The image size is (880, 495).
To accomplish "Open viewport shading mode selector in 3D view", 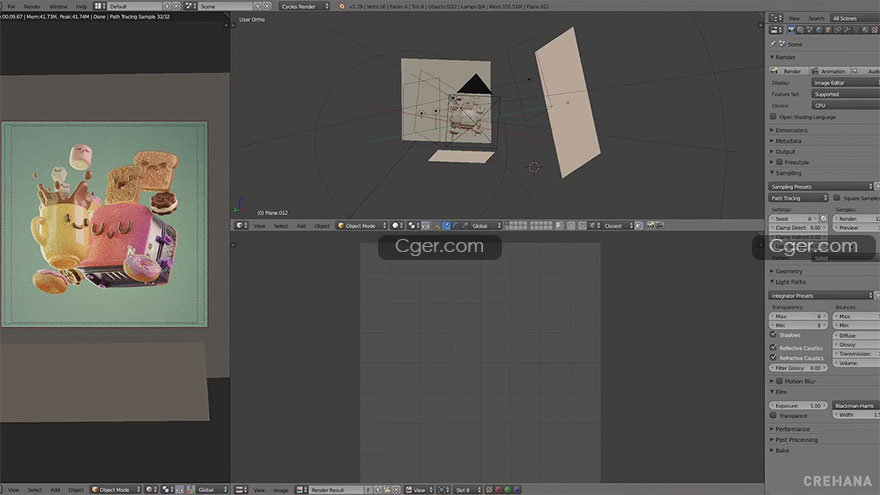I will pos(397,226).
